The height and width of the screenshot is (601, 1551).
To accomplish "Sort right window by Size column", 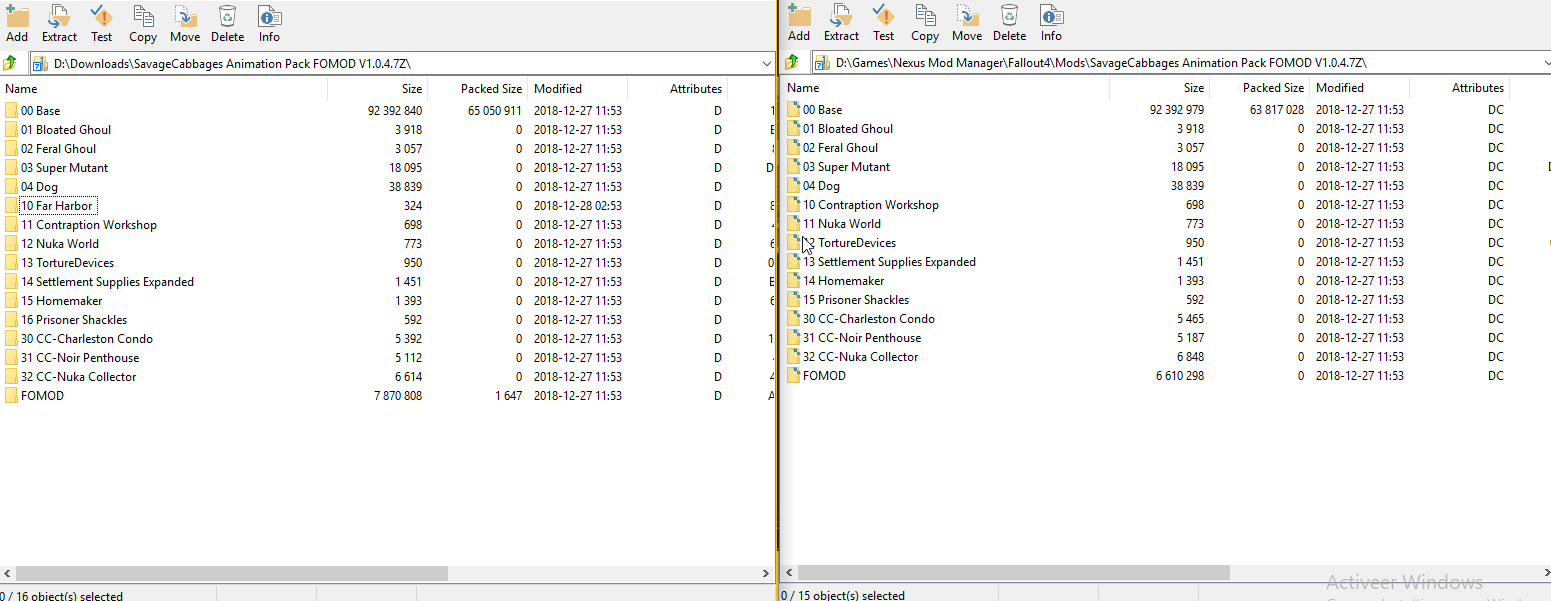I will (x=1160, y=88).
